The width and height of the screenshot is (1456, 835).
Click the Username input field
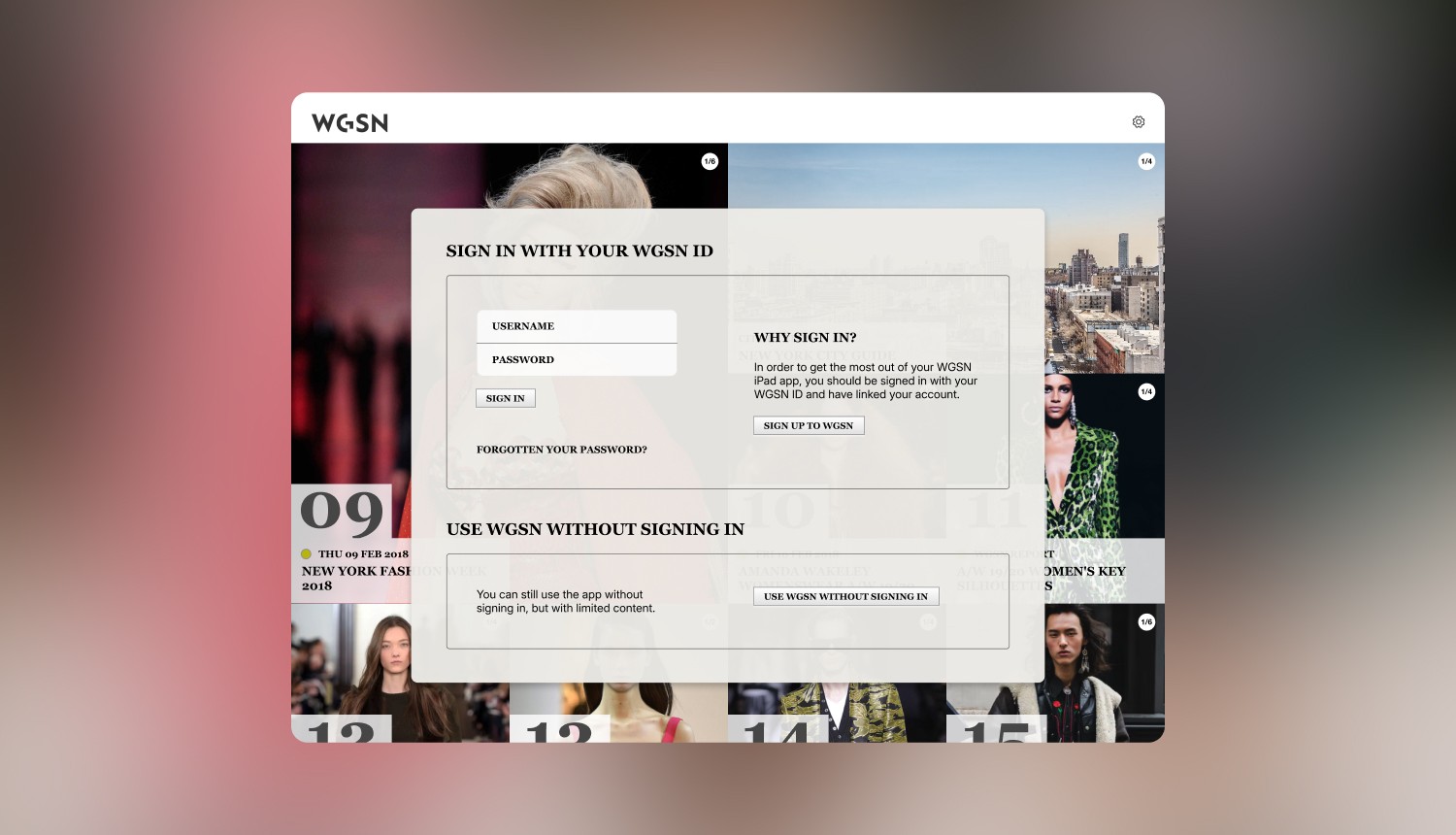(x=577, y=326)
